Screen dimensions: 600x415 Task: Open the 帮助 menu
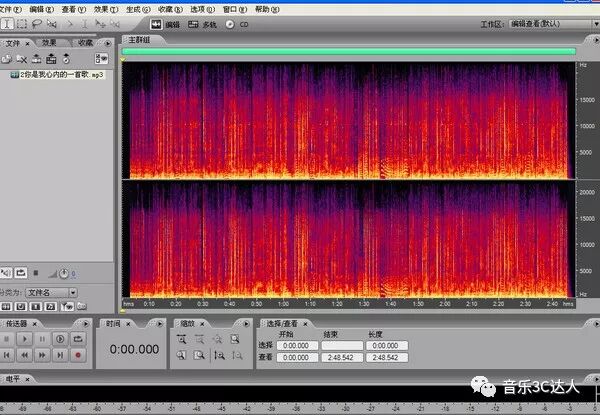267,9
